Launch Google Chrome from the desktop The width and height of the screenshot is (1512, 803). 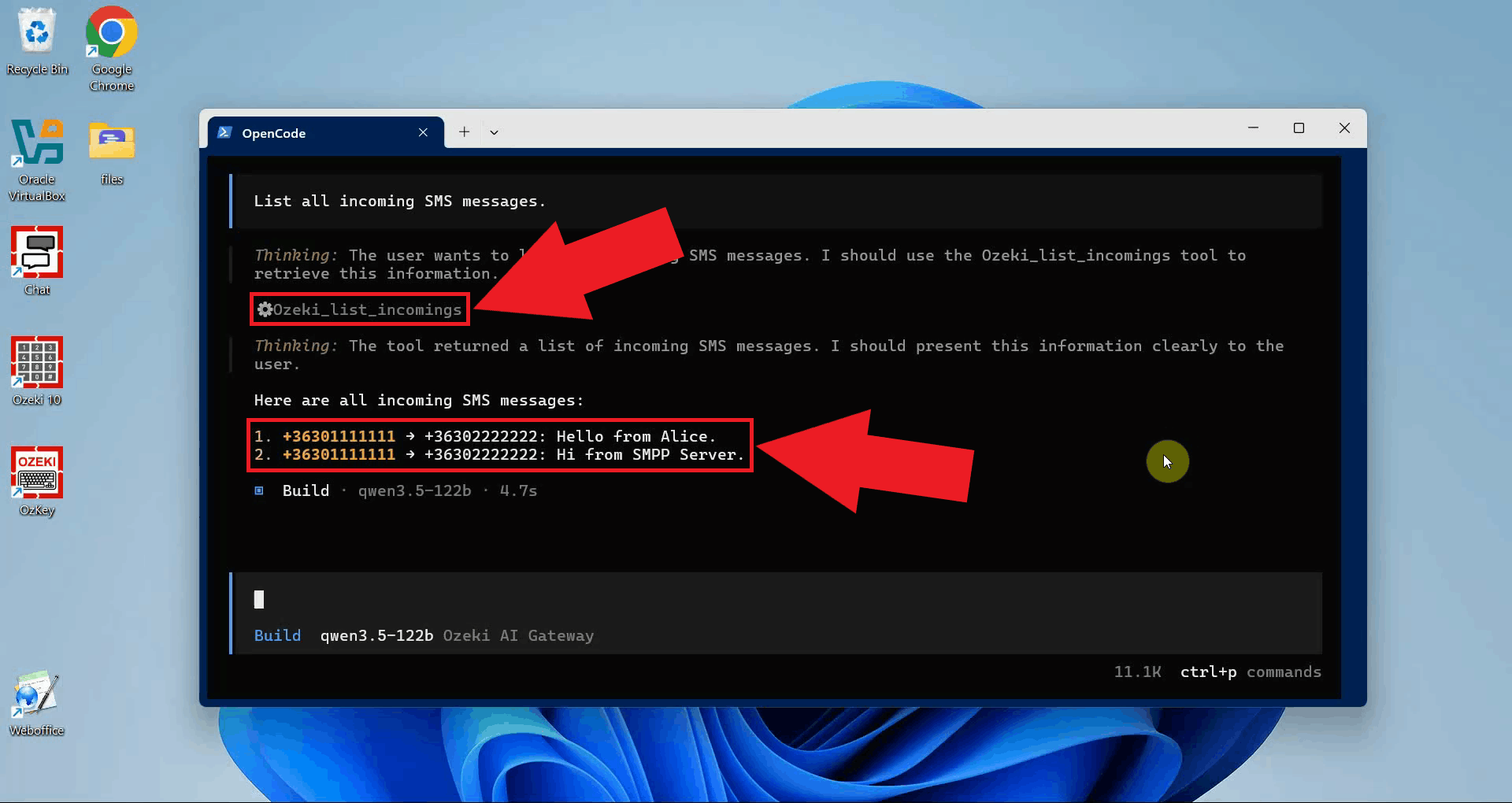[x=111, y=49]
